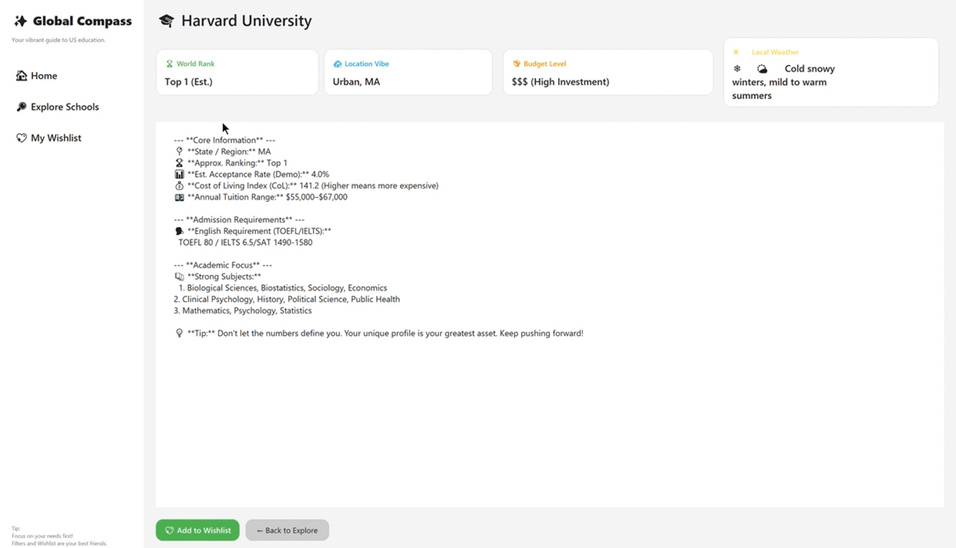Click the 'Biological Sciences, Biostatistics' subjects line

coord(283,288)
